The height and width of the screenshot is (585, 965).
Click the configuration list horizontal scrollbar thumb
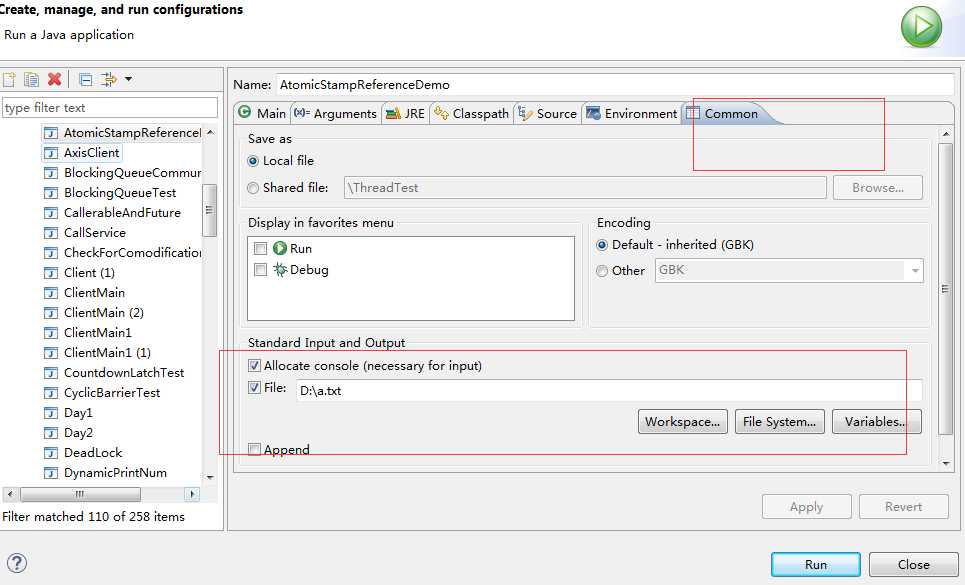coord(80,494)
